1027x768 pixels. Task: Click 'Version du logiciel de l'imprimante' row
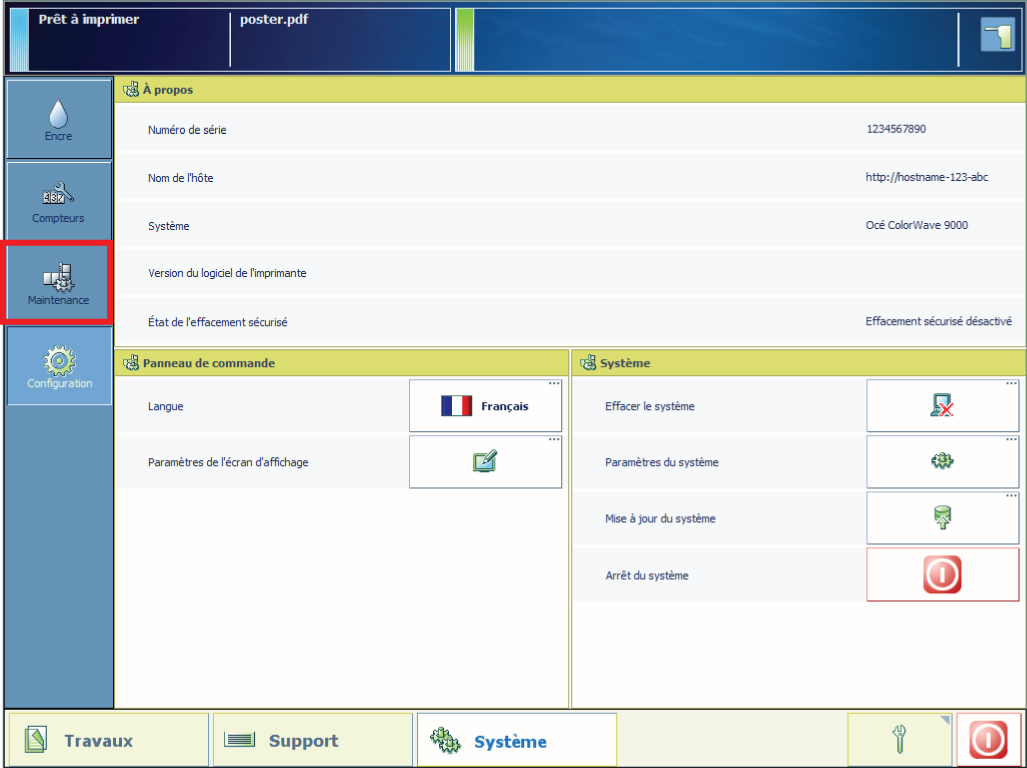click(570, 273)
